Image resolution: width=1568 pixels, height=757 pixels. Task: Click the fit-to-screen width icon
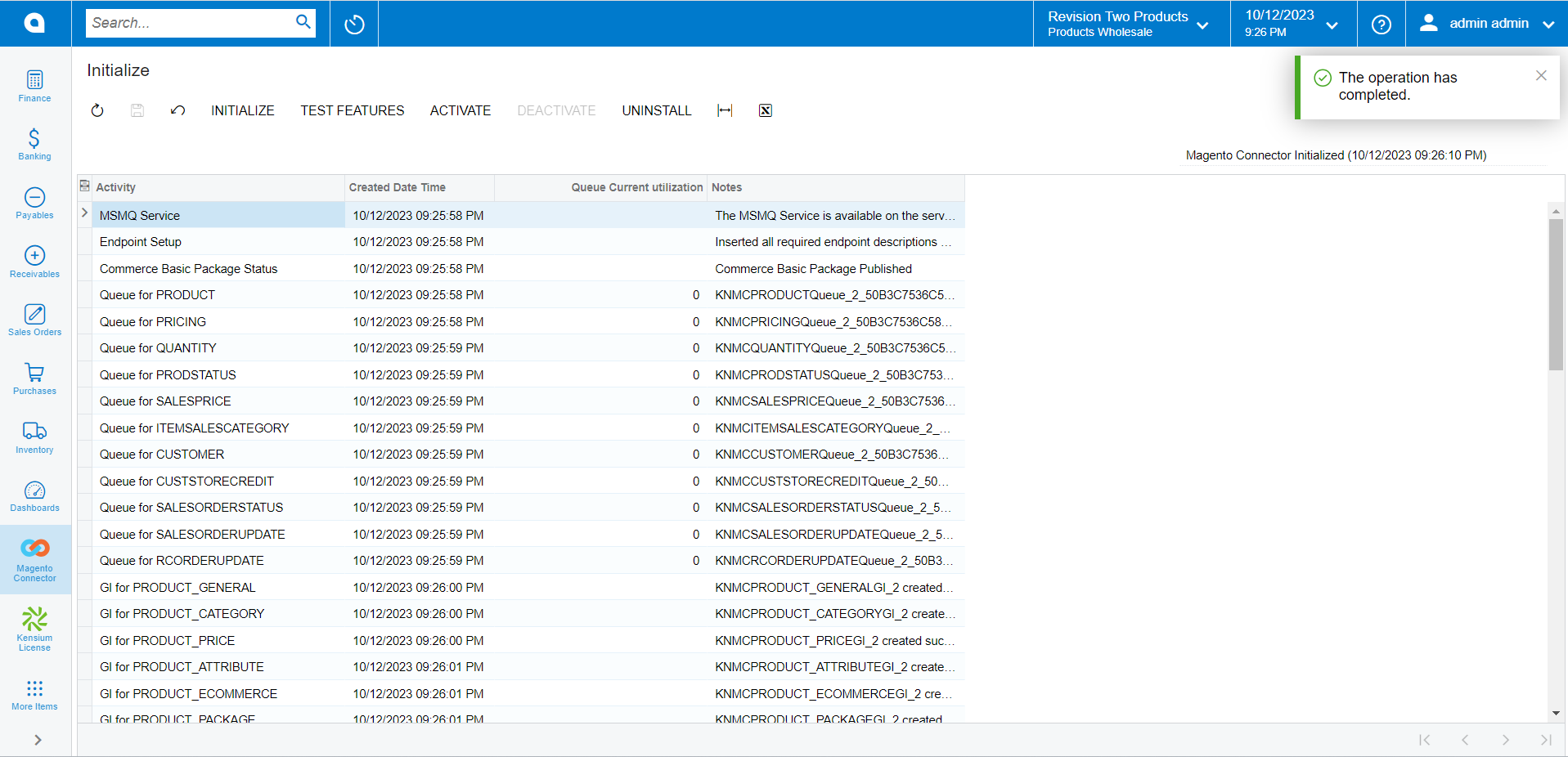click(725, 110)
